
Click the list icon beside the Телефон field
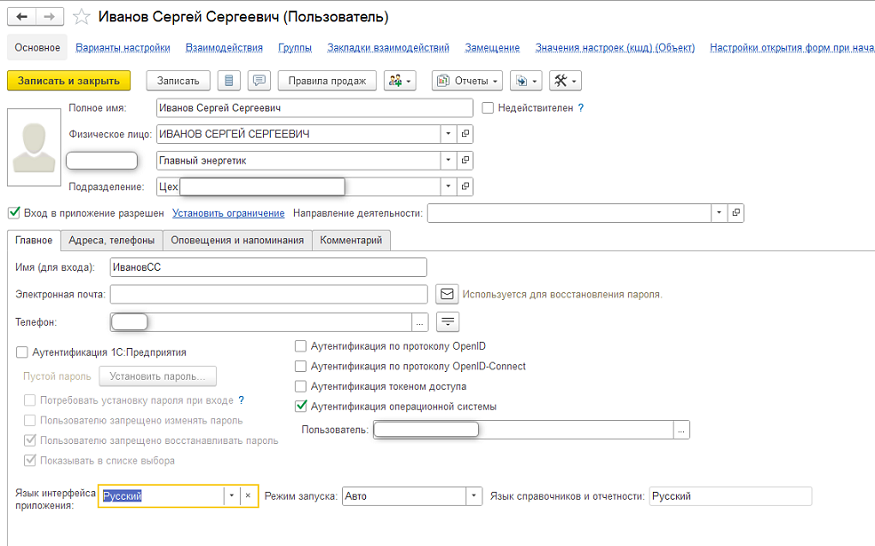tap(448, 321)
